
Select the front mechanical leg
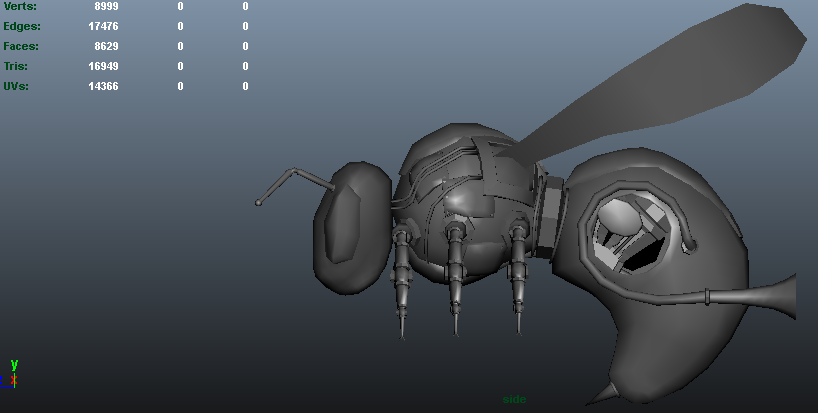(401, 282)
